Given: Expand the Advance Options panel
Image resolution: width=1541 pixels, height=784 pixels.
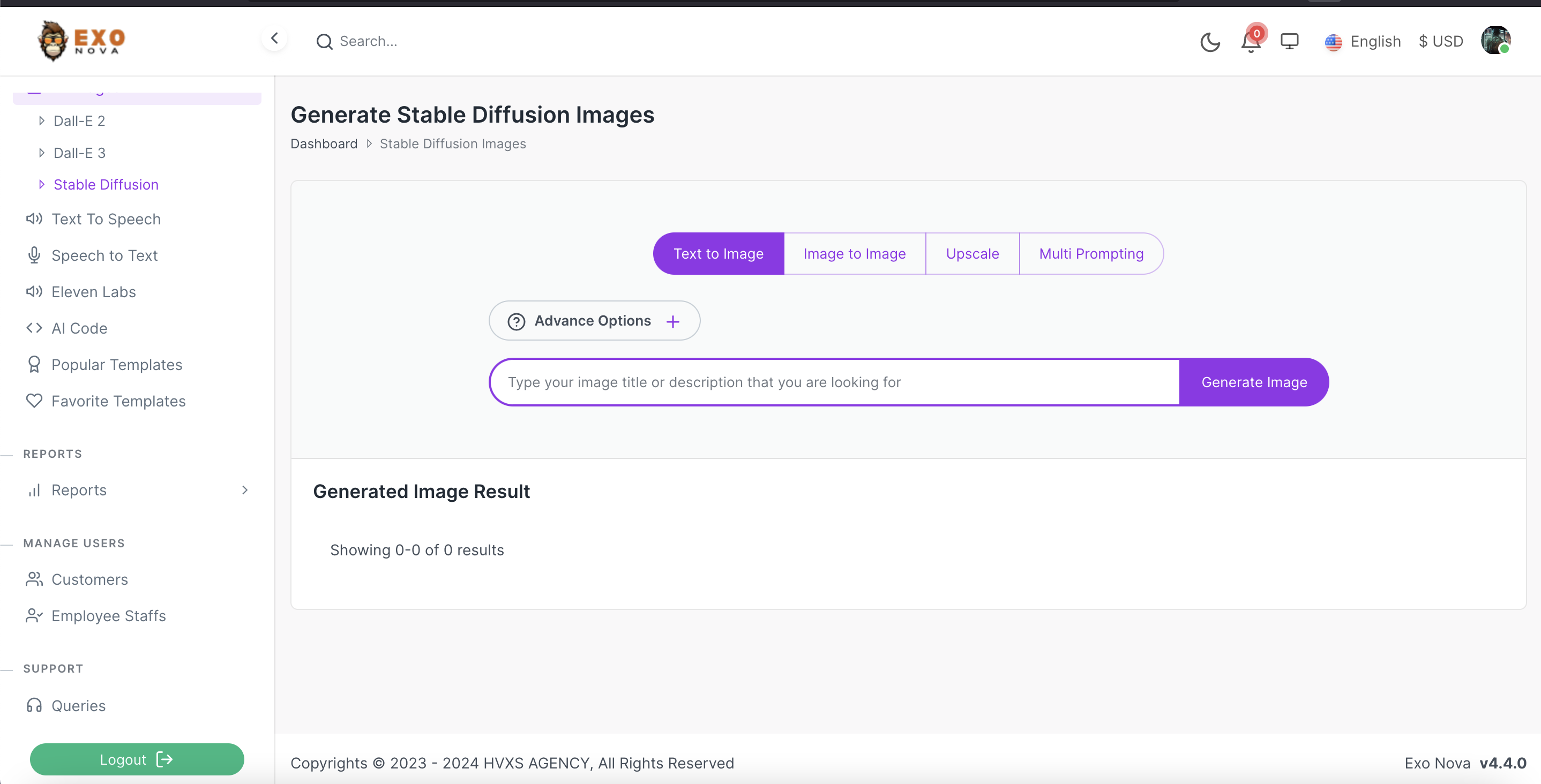Looking at the screenshot, I should 594,321.
